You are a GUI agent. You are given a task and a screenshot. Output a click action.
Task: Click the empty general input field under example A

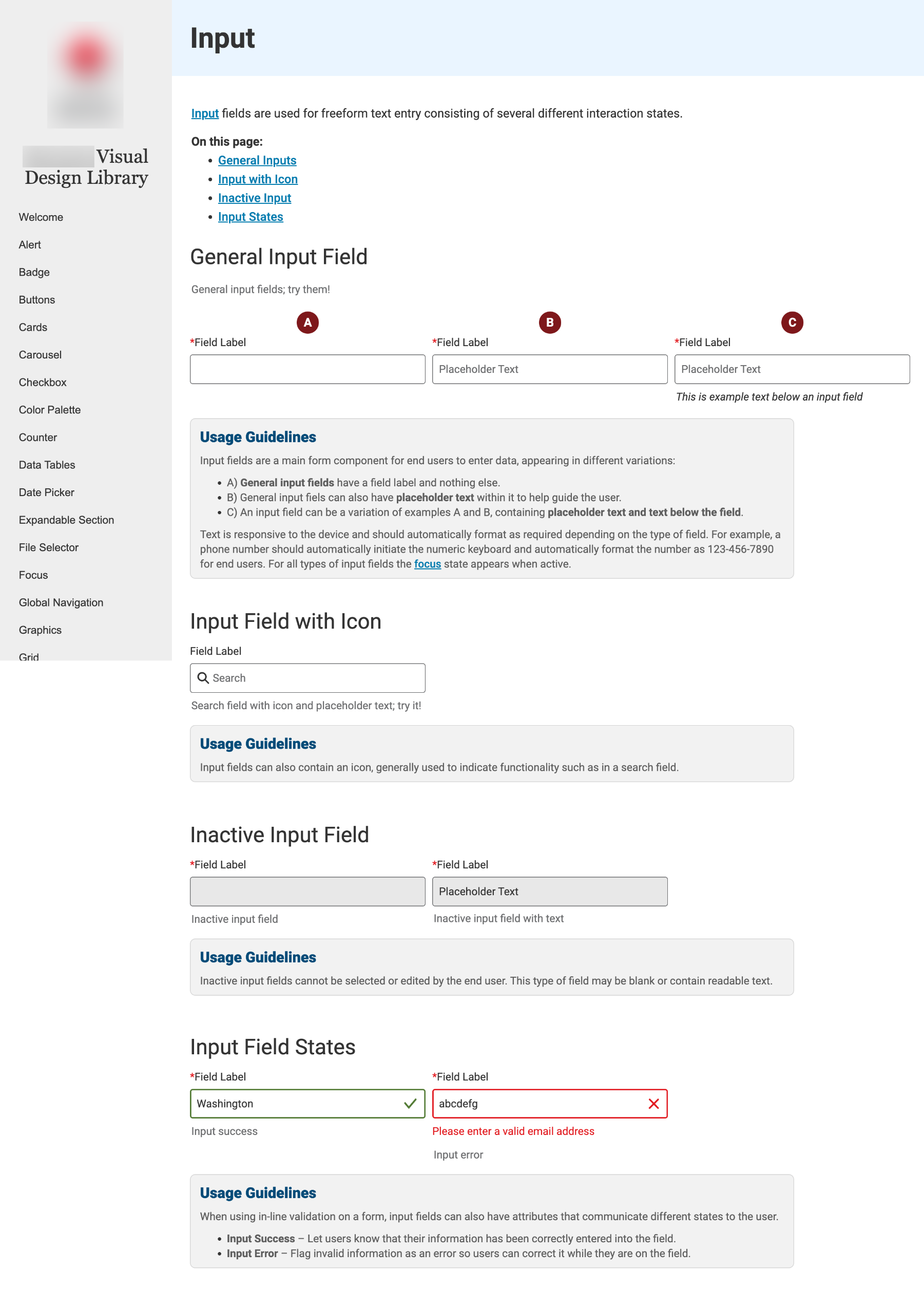(307, 369)
